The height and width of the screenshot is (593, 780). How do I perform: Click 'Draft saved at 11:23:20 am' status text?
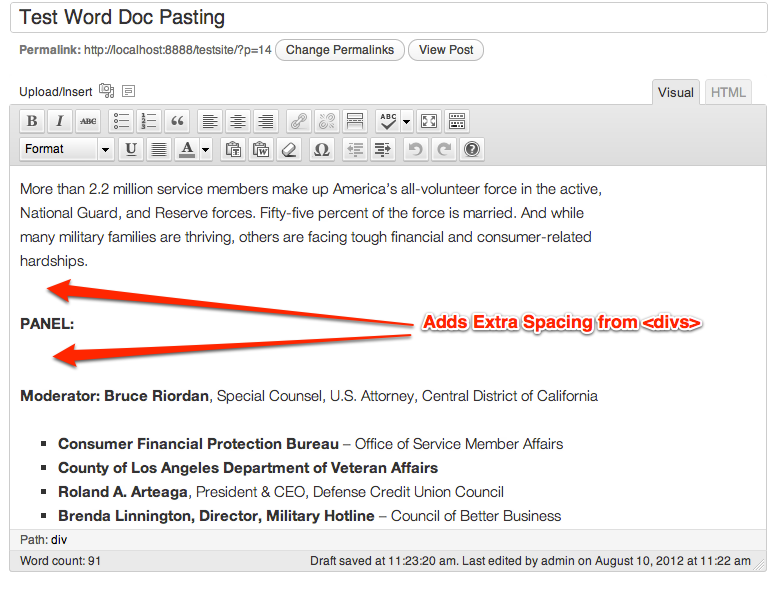[x=384, y=561]
